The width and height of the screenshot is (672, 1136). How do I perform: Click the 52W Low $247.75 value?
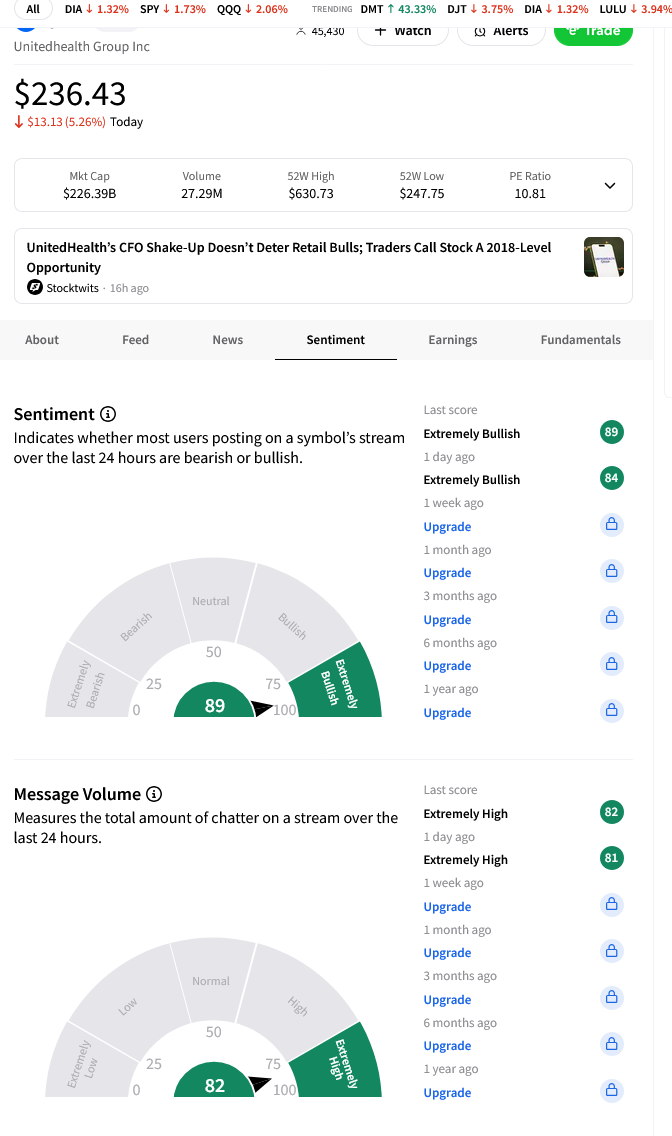(421, 193)
